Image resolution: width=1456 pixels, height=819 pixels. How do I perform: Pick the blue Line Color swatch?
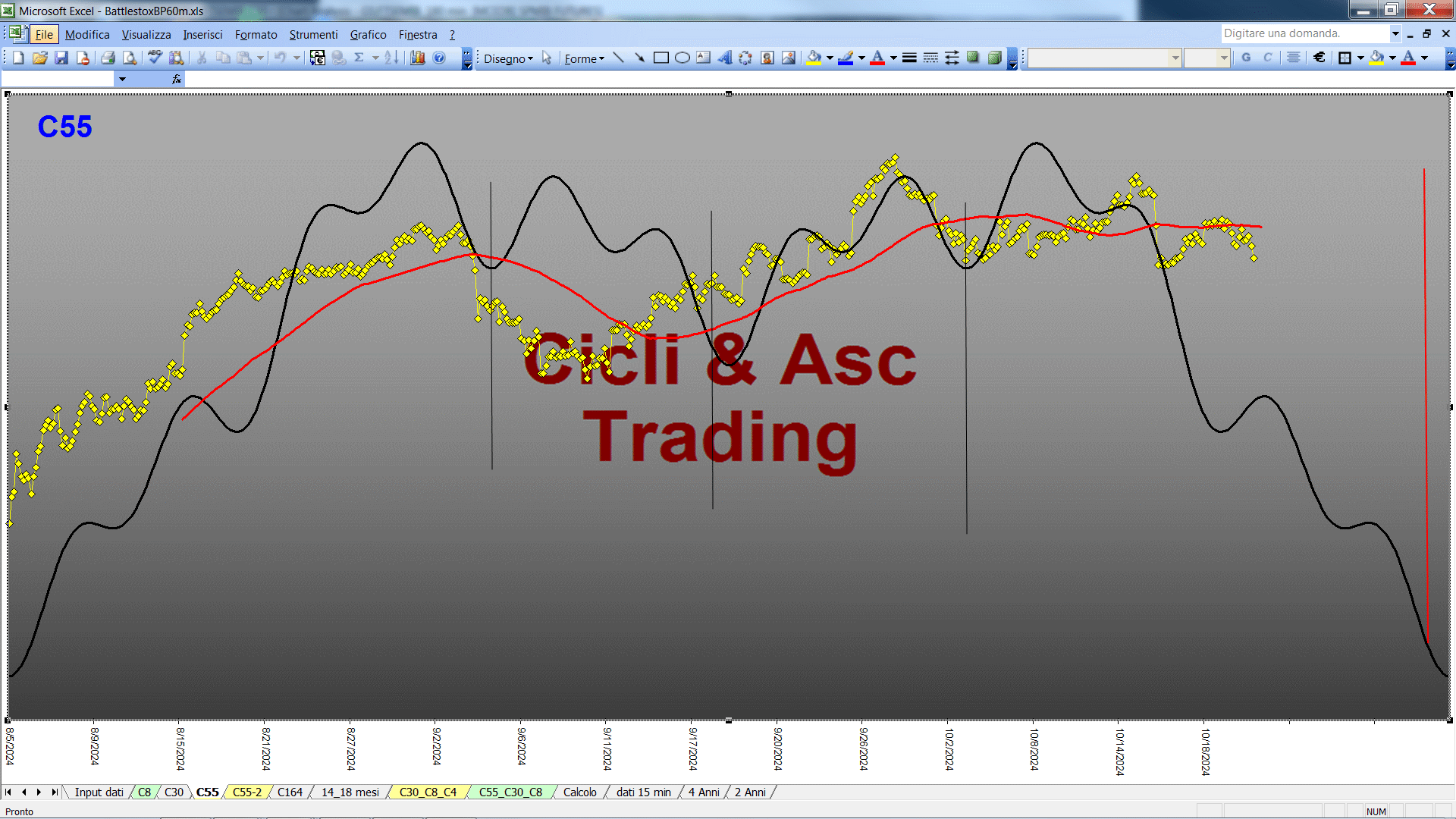[846, 58]
